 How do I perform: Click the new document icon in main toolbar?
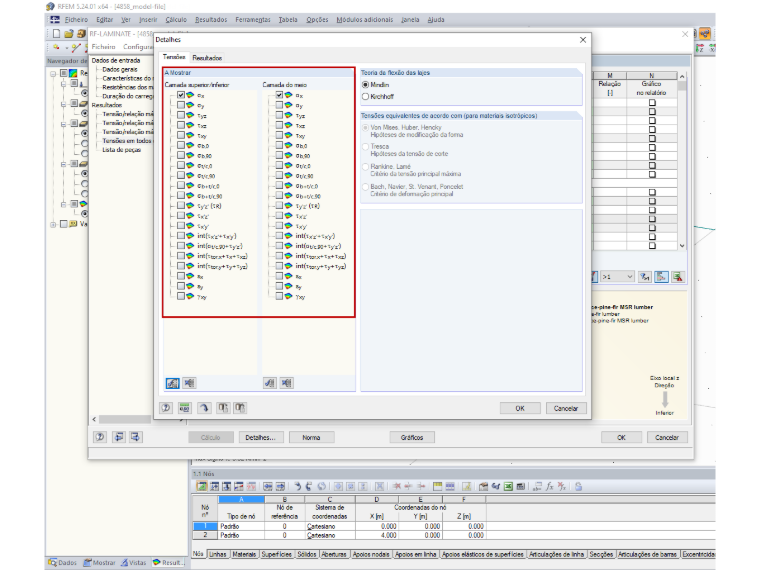click(56, 33)
